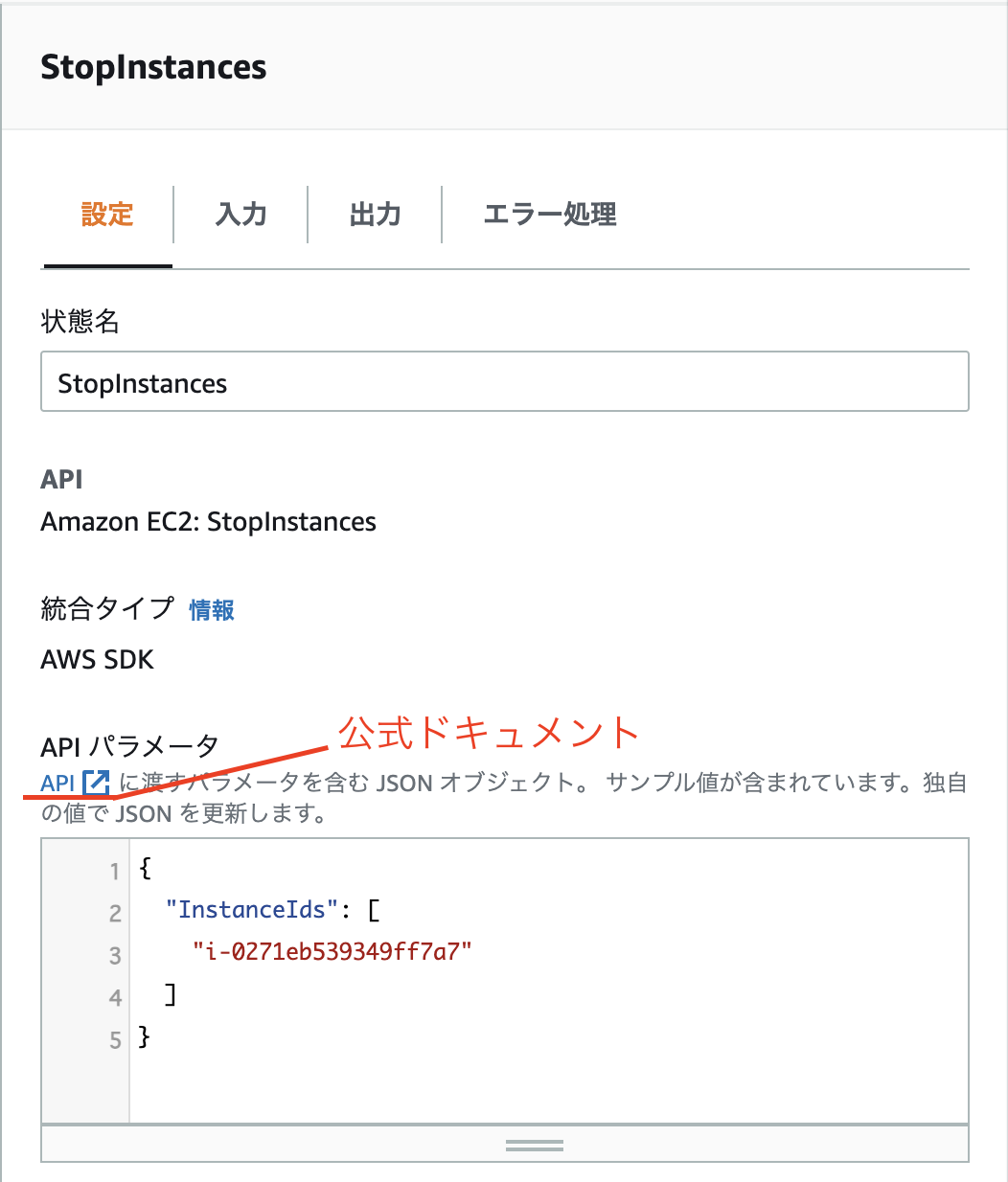Open the API documentation link
1008x1182 pixels.
pos(57,783)
